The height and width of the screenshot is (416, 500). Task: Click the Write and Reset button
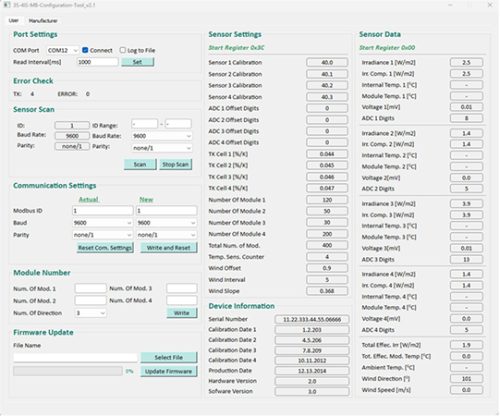169,248
